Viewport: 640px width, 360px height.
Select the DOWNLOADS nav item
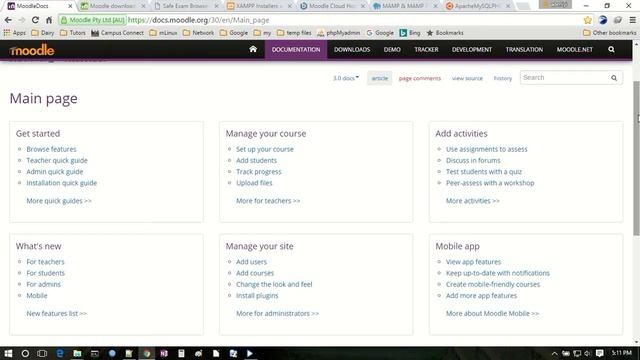pyautogui.click(x=352, y=49)
